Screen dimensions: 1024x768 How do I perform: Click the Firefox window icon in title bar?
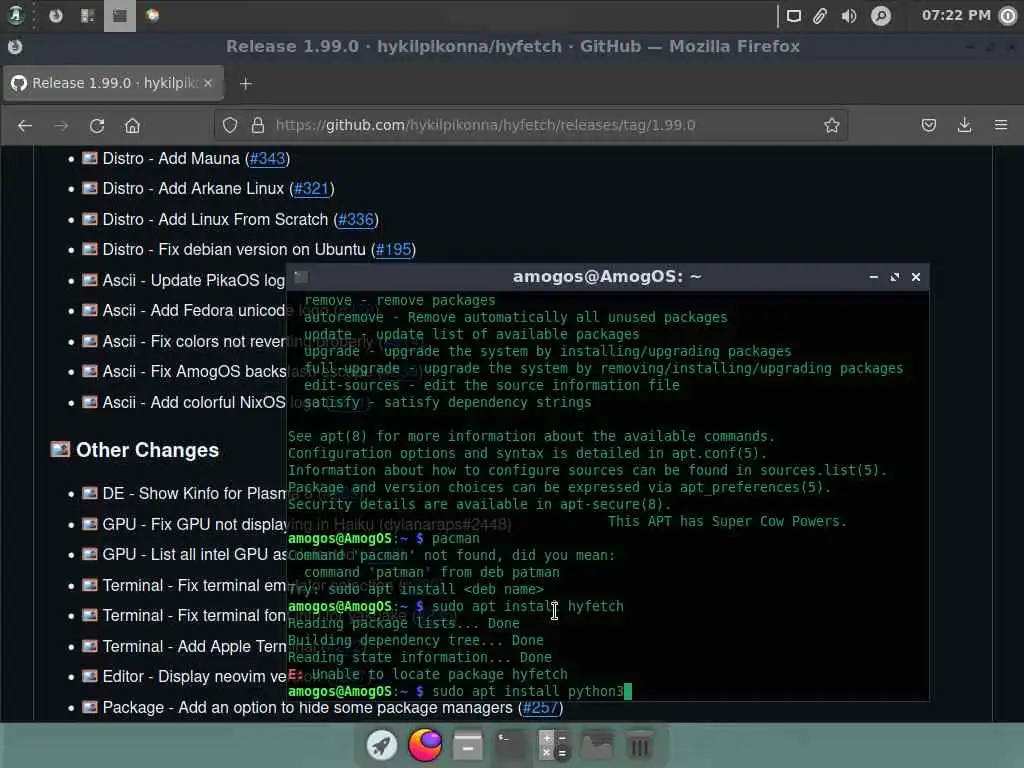[x=15, y=47]
